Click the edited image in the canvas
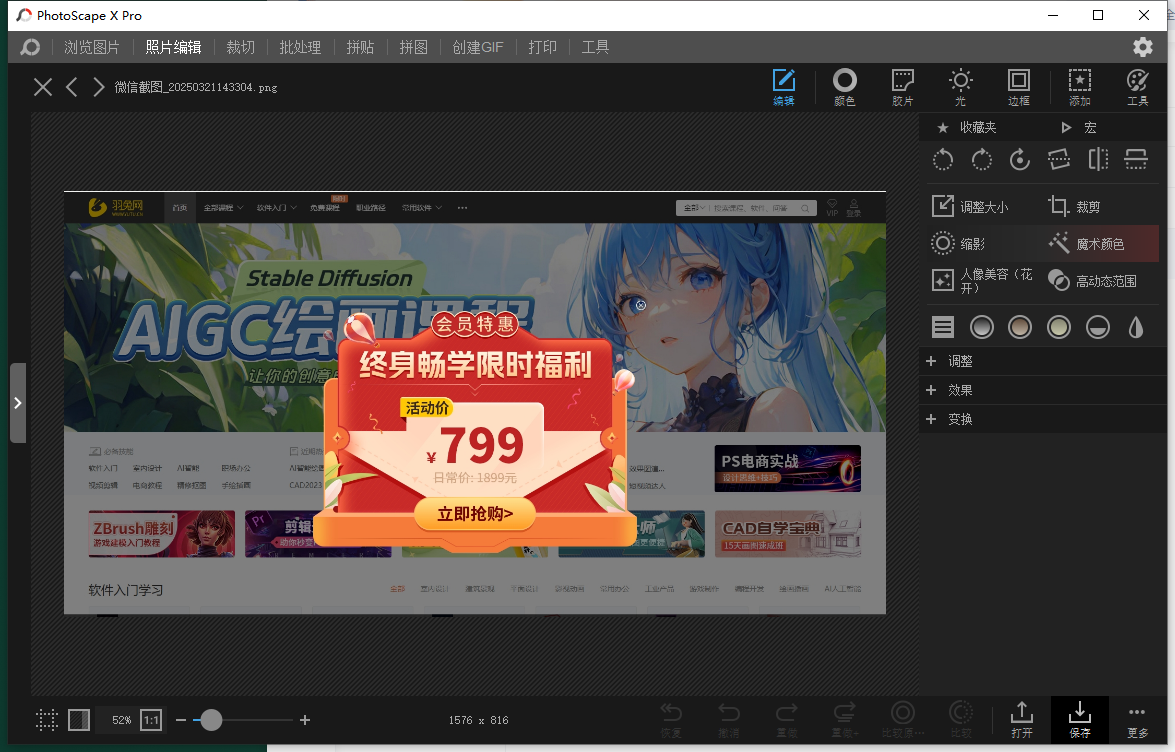1175x752 pixels. pyautogui.click(x=474, y=403)
